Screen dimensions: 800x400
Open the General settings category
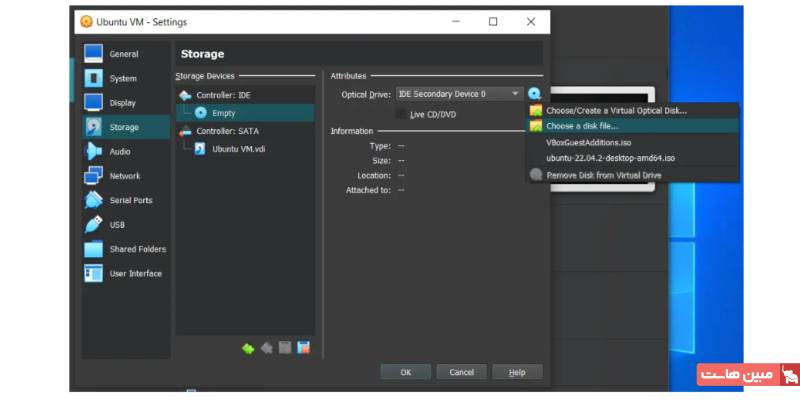123,54
